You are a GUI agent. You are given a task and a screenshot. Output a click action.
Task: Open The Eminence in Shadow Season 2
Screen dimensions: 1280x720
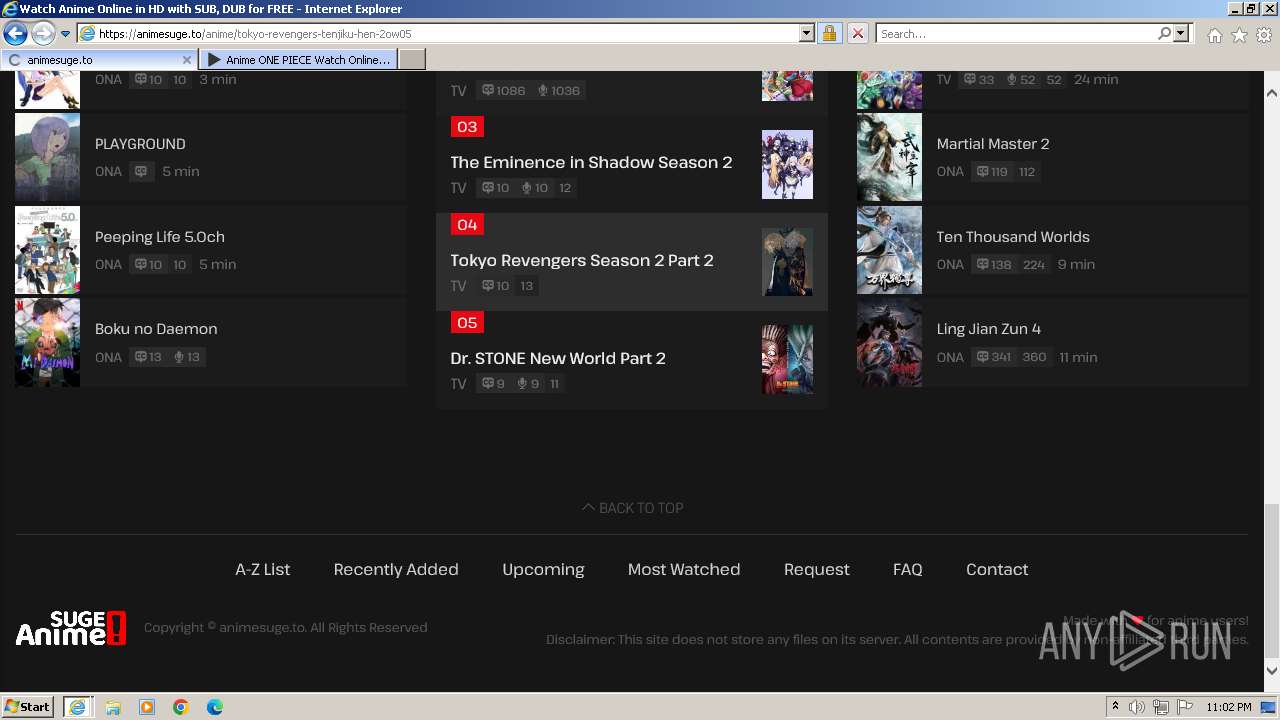click(x=591, y=162)
